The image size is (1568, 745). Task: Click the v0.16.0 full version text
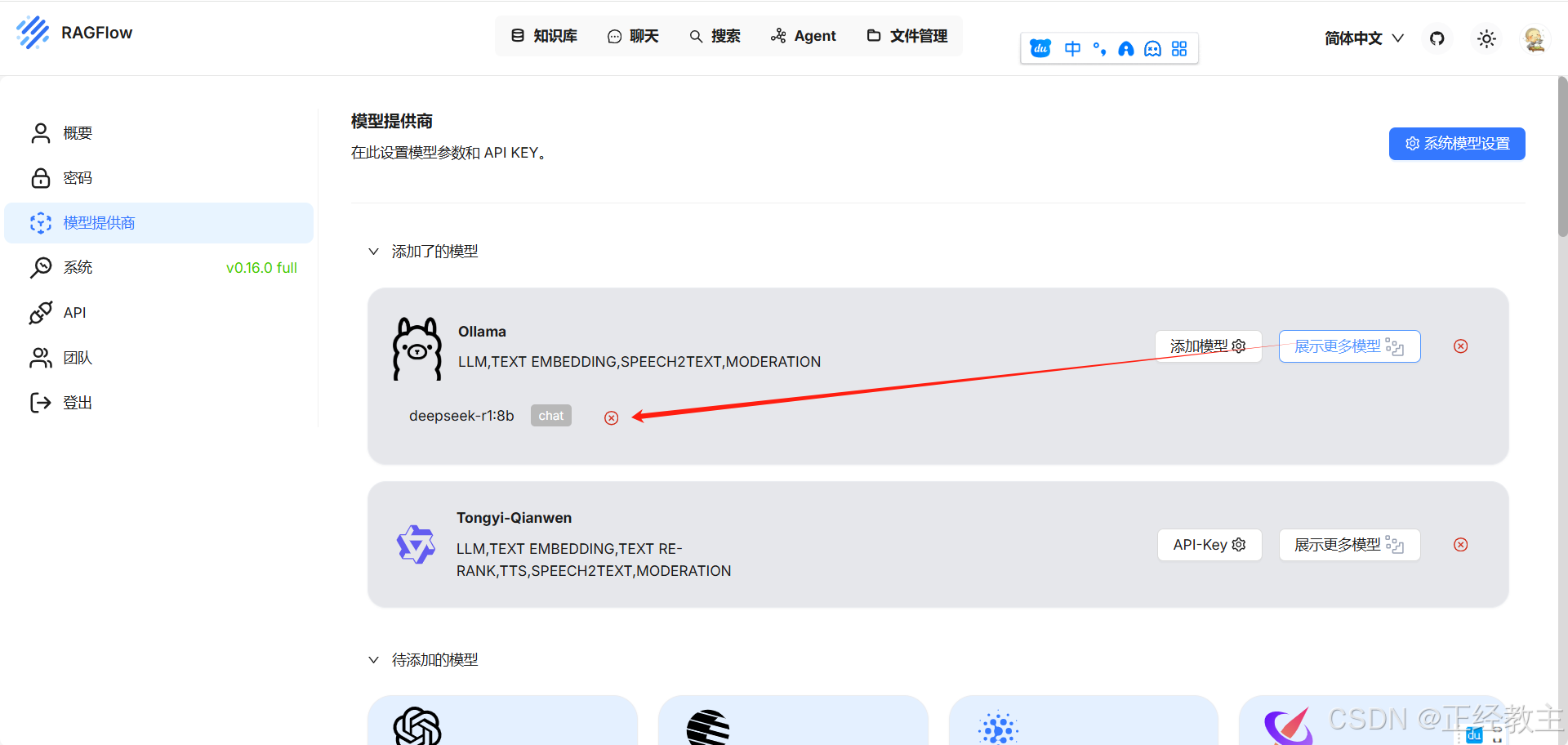click(261, 268)
